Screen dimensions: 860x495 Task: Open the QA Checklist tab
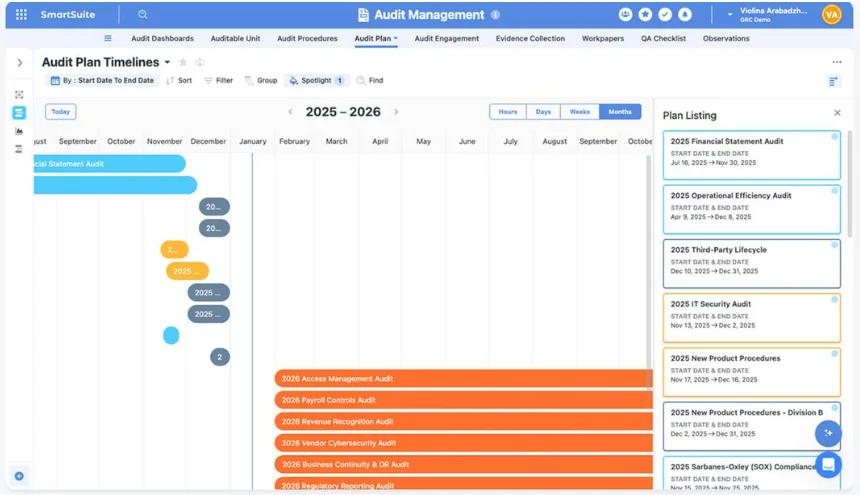click(663, 38)
